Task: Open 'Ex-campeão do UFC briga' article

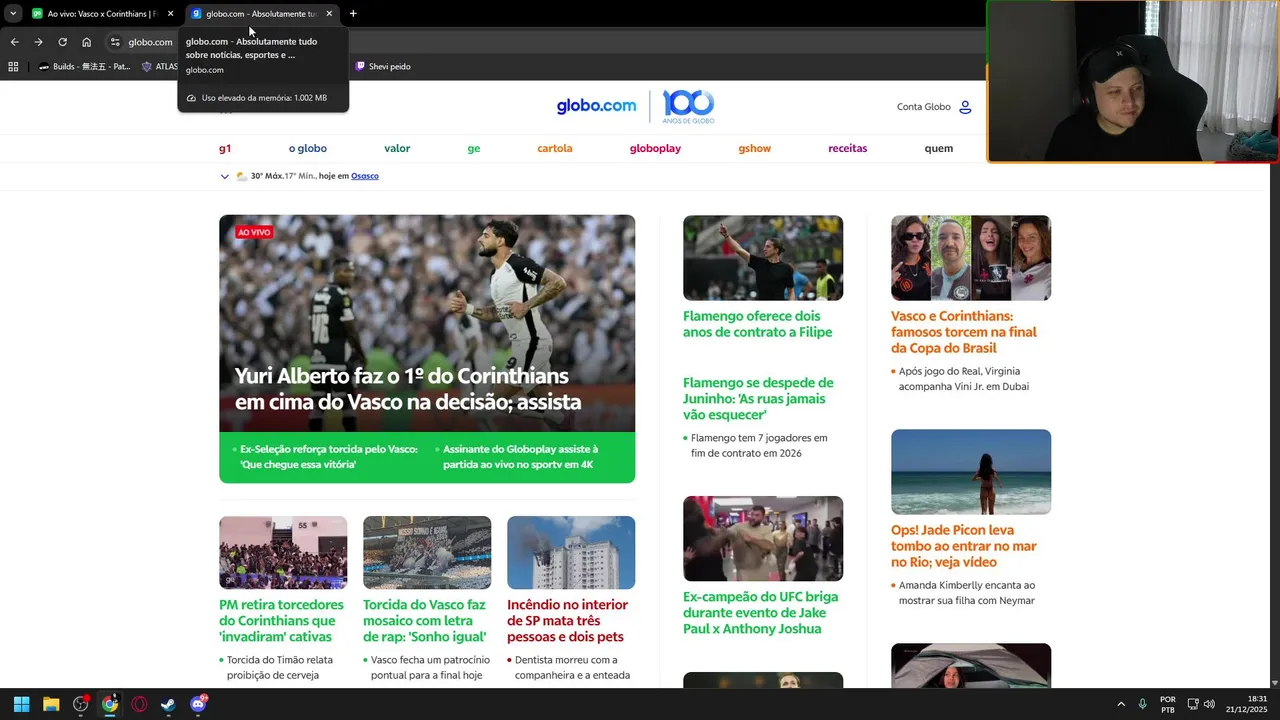Action: tap(761, 612)
